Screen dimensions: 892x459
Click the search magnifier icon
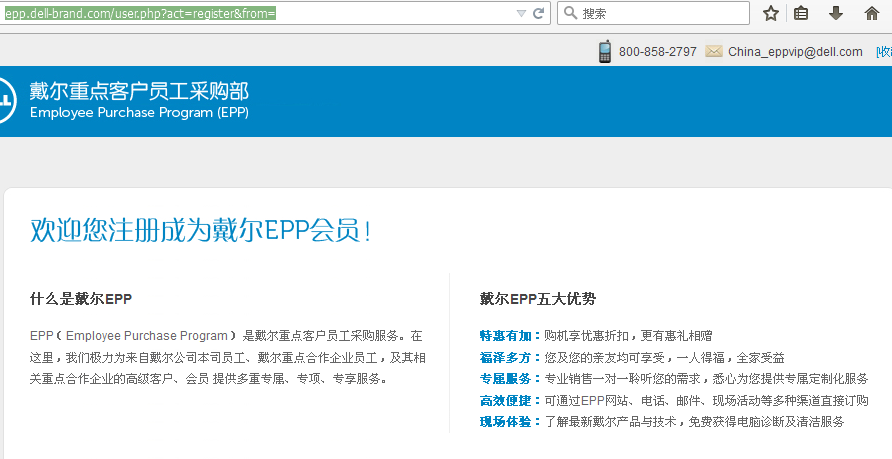pos(571,13)
